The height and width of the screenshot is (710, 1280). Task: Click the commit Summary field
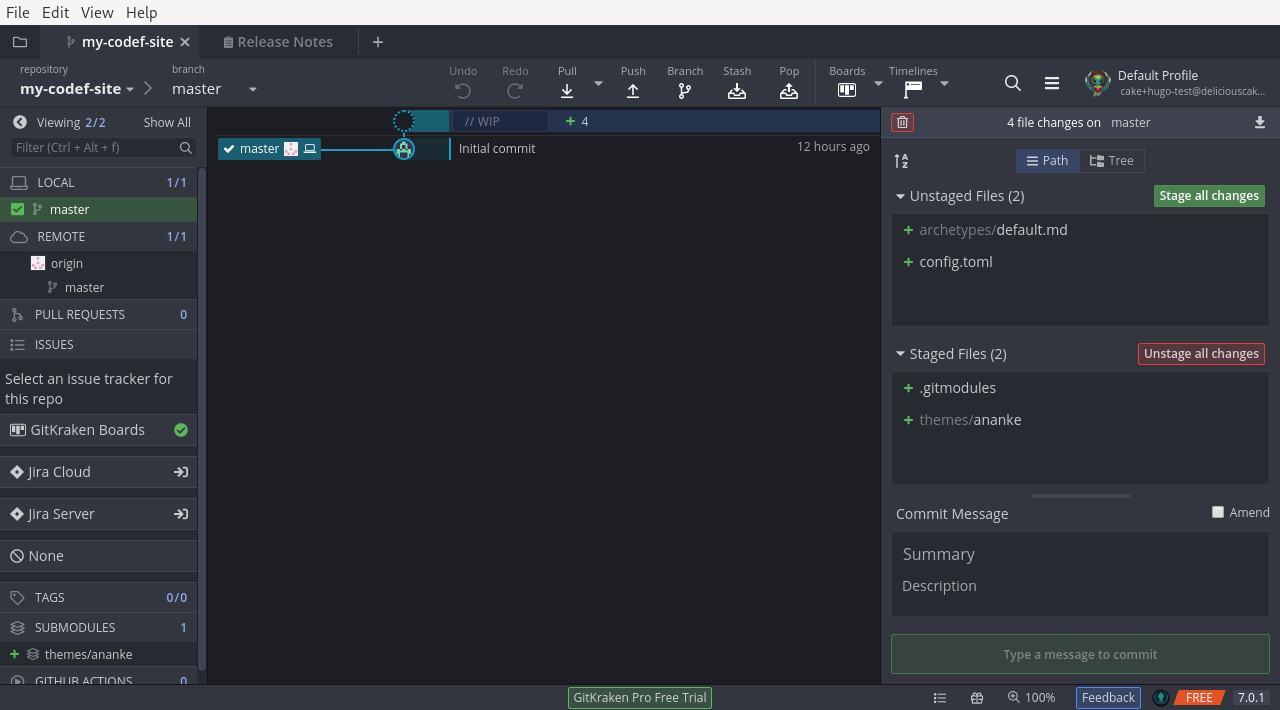[x=1080, y=554]
